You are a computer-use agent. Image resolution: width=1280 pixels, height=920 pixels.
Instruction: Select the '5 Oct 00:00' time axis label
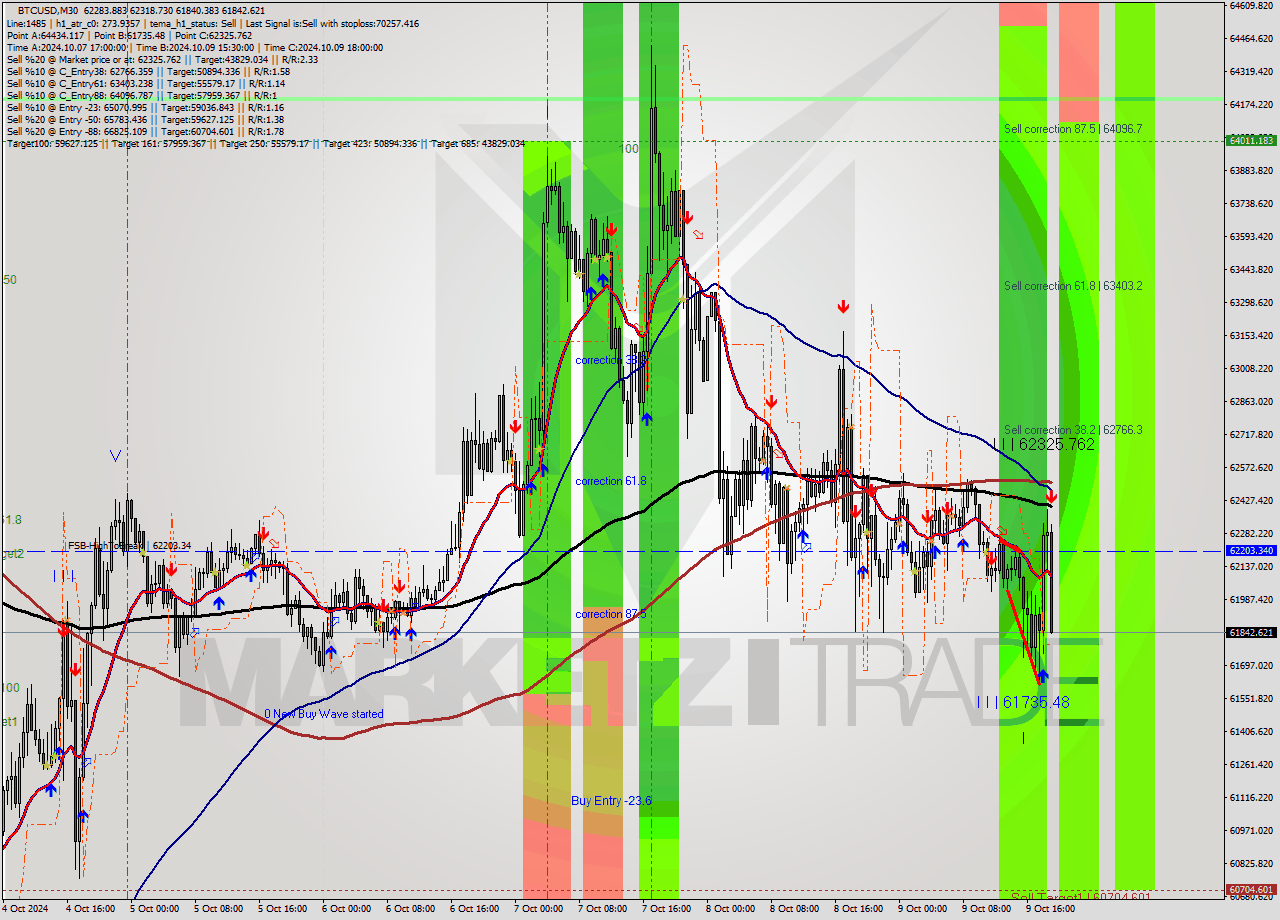point(153,909)
